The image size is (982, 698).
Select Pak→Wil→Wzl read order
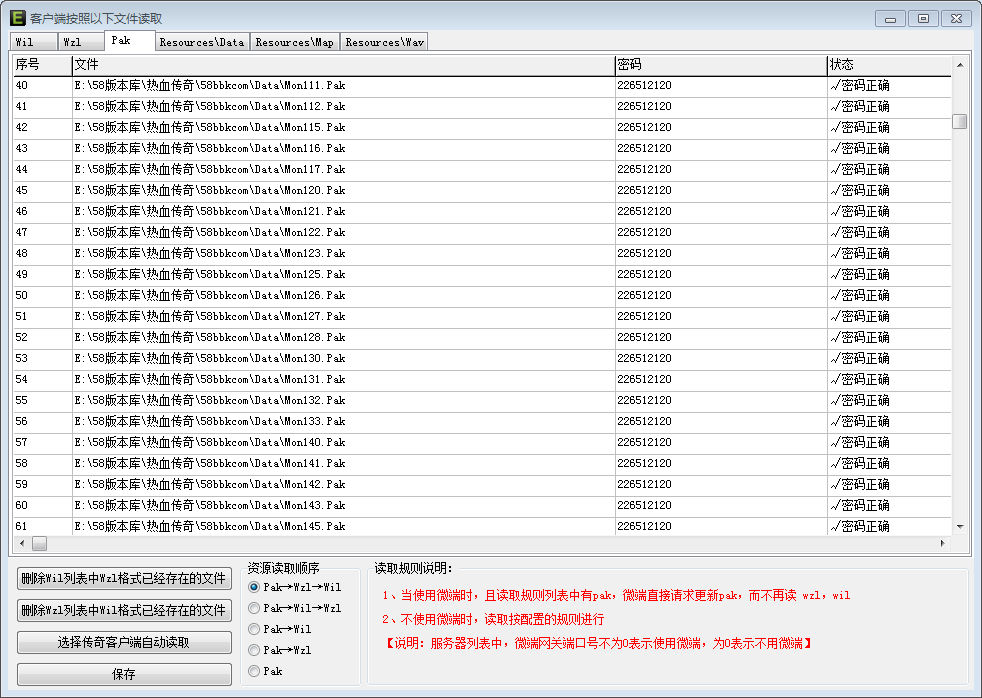point(295,608)
